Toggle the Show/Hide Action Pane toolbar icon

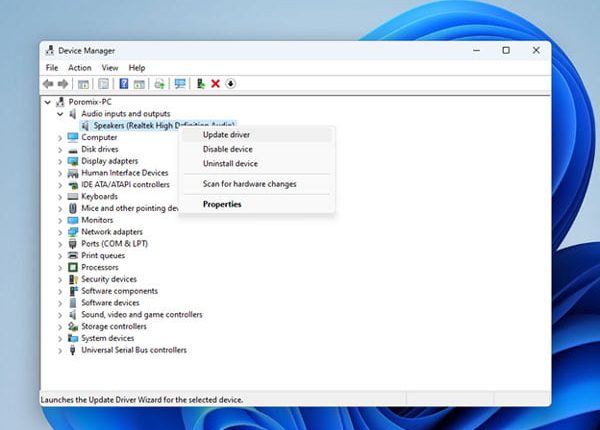point(139,83)
